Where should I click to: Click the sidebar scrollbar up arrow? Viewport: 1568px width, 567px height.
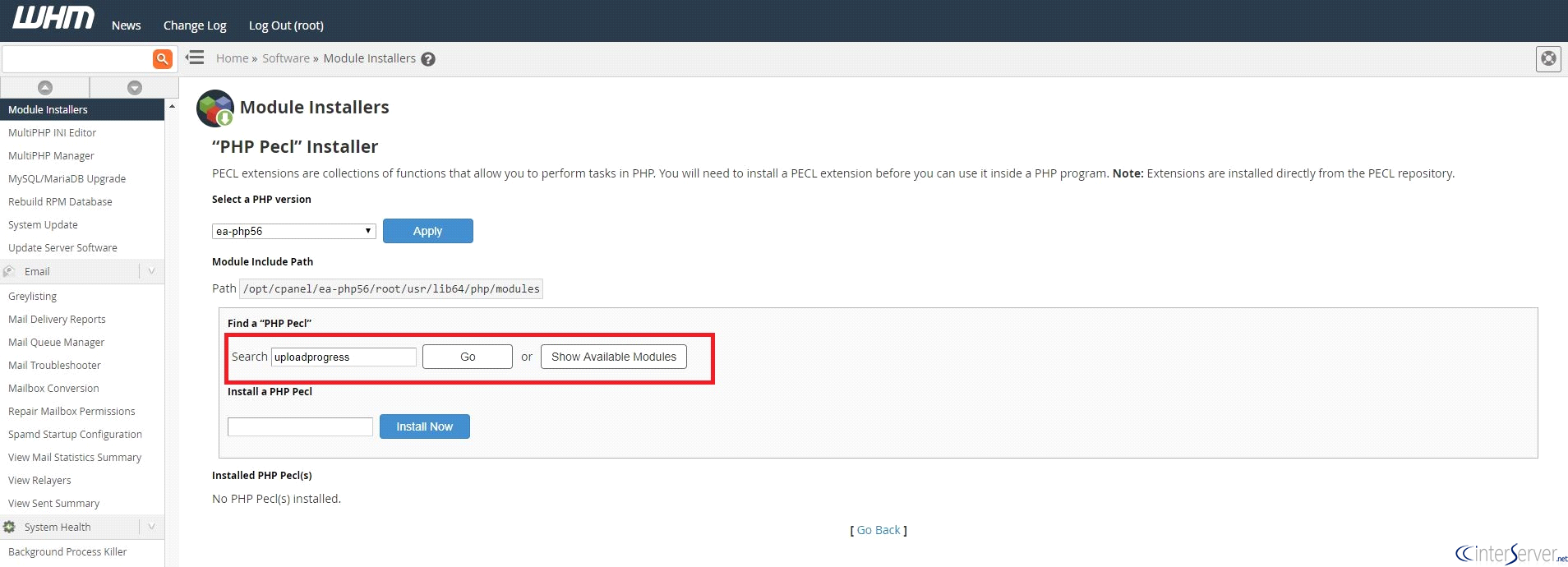(x=172, y=106)
